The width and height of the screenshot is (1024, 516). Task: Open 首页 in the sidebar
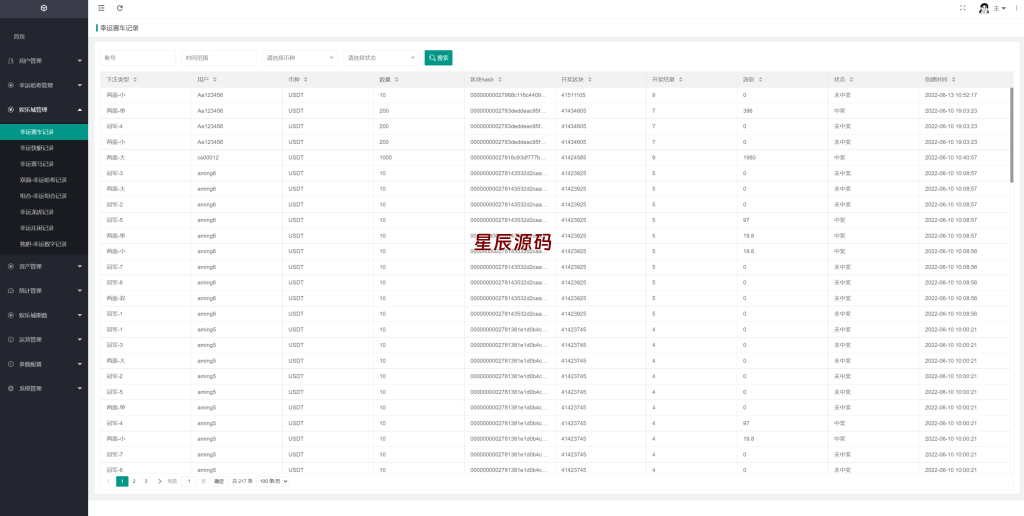44,37
